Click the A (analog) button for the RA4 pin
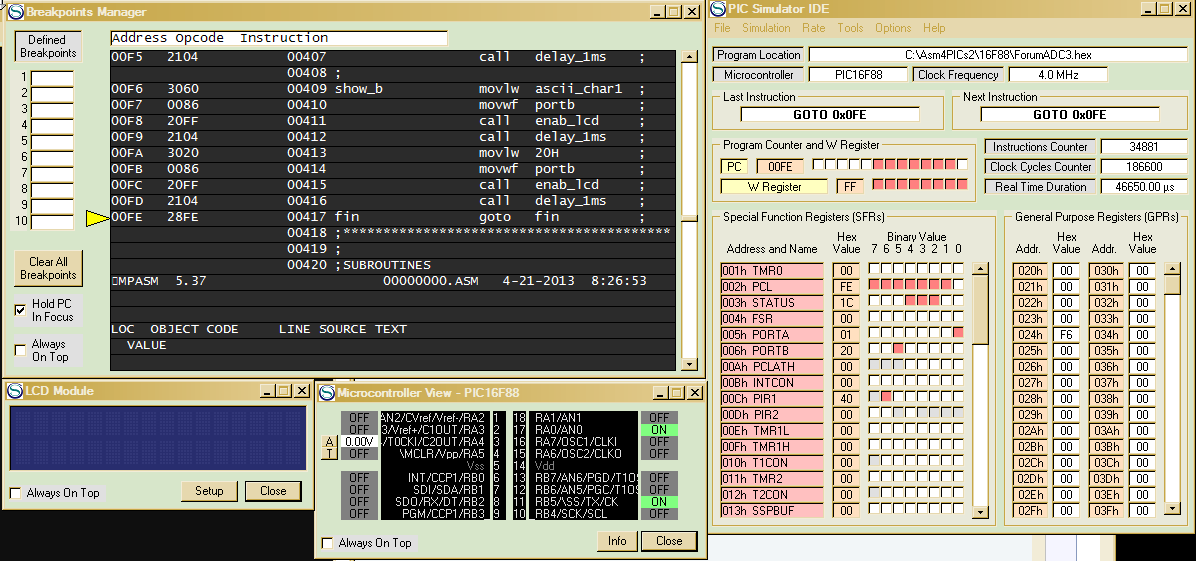1196x561 pixels. coord(329,442)
